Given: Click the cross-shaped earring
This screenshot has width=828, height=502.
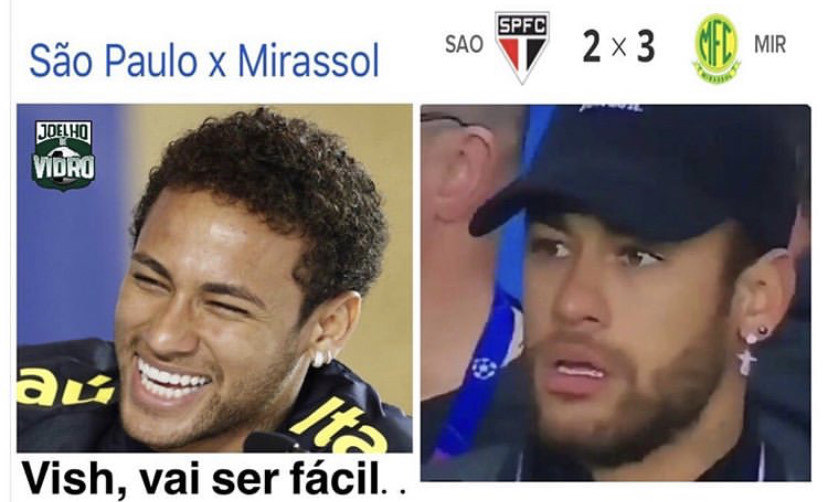Looking at the screenshot, I should click(x=747, y=361).
